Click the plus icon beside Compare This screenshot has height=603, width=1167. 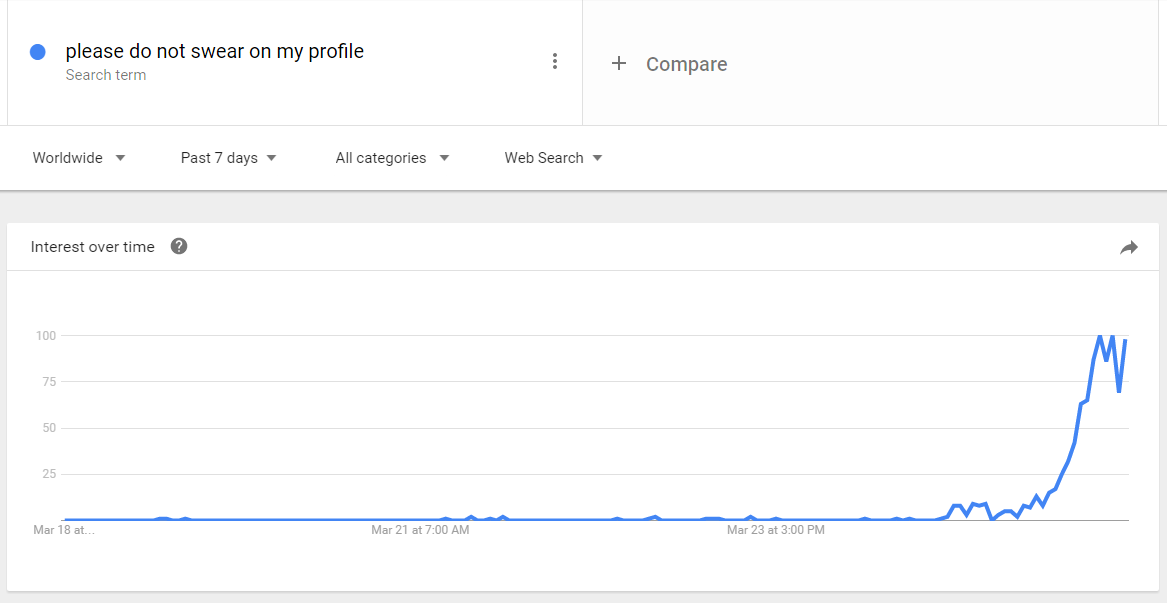(x=618, y=64)
